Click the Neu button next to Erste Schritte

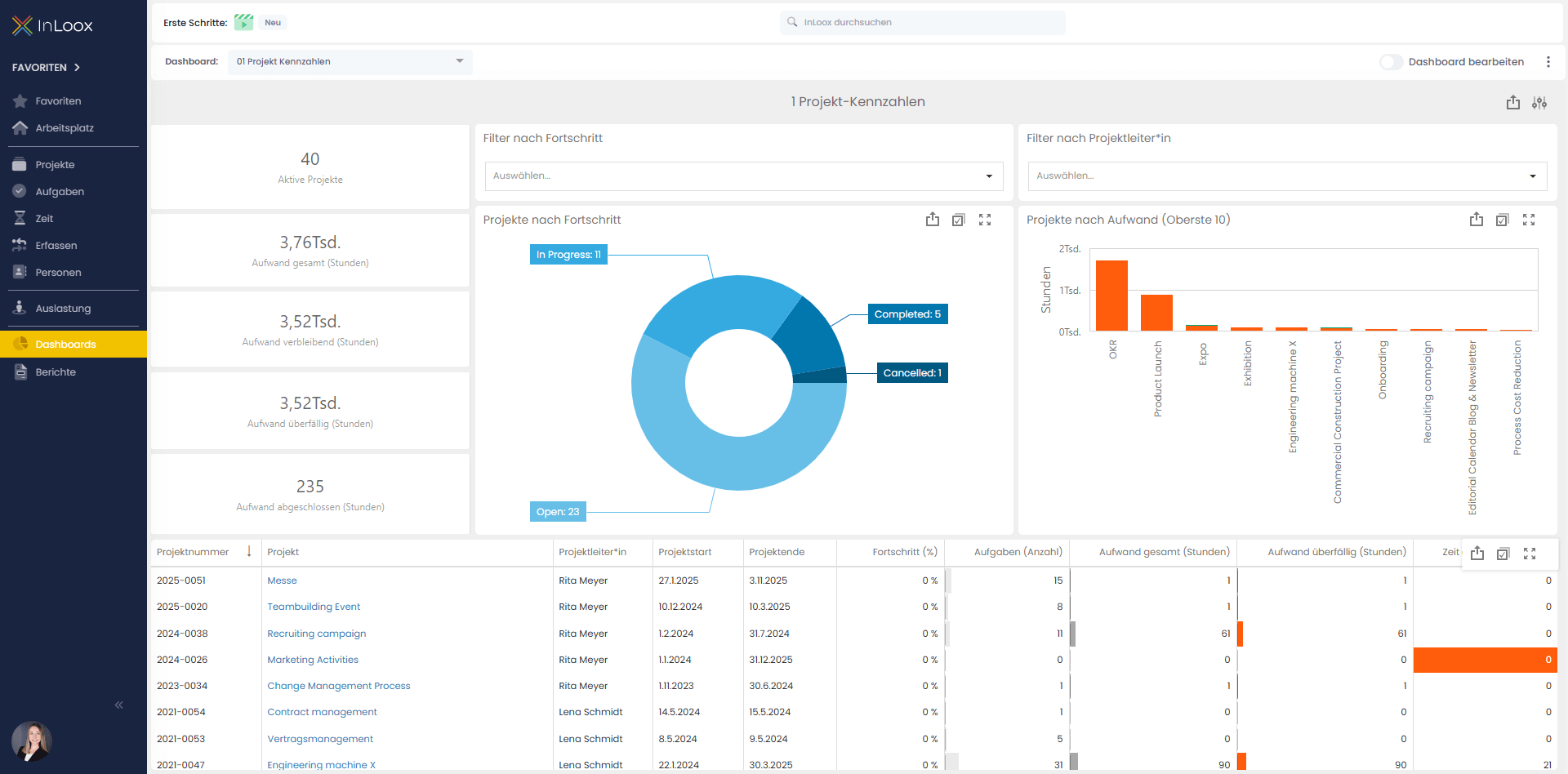273,22
